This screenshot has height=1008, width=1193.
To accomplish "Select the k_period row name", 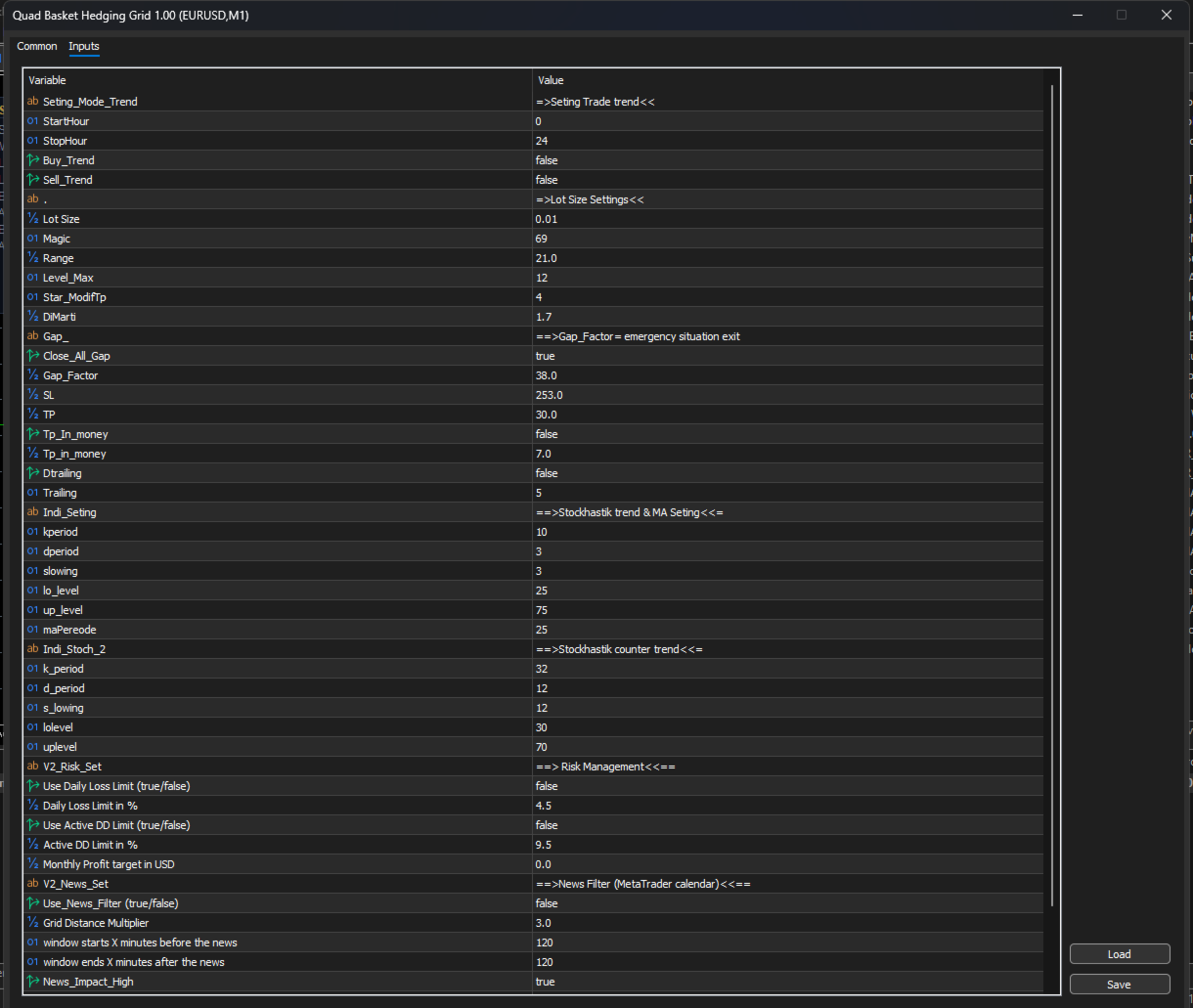I will [x=64, y=669].
